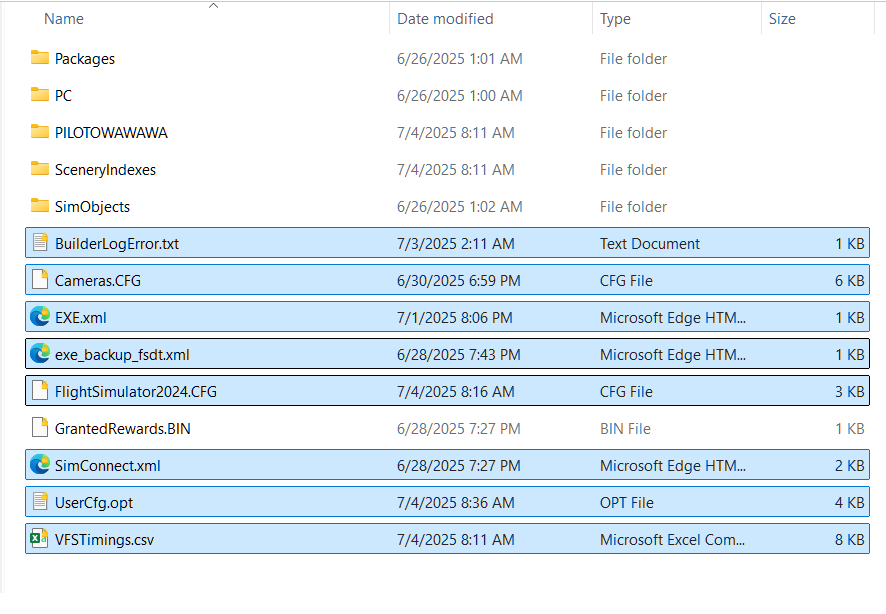Sort files by the Name column header

pyautogui.click(x=64, y=19)
